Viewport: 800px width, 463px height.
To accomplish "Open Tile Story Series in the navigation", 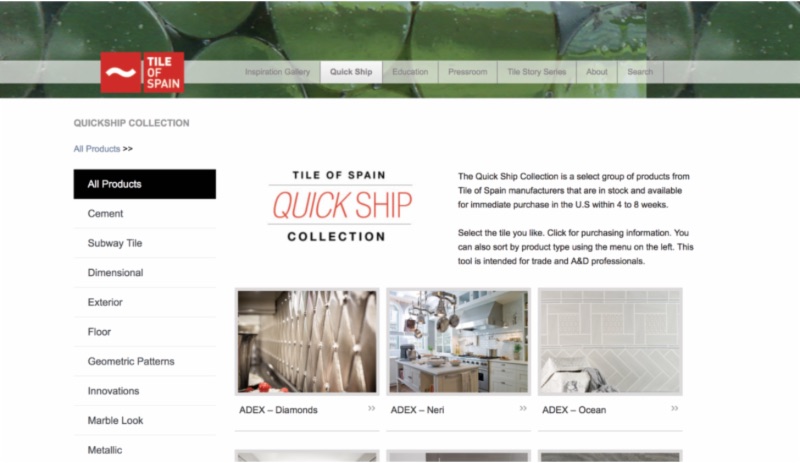I will point(537,72).
